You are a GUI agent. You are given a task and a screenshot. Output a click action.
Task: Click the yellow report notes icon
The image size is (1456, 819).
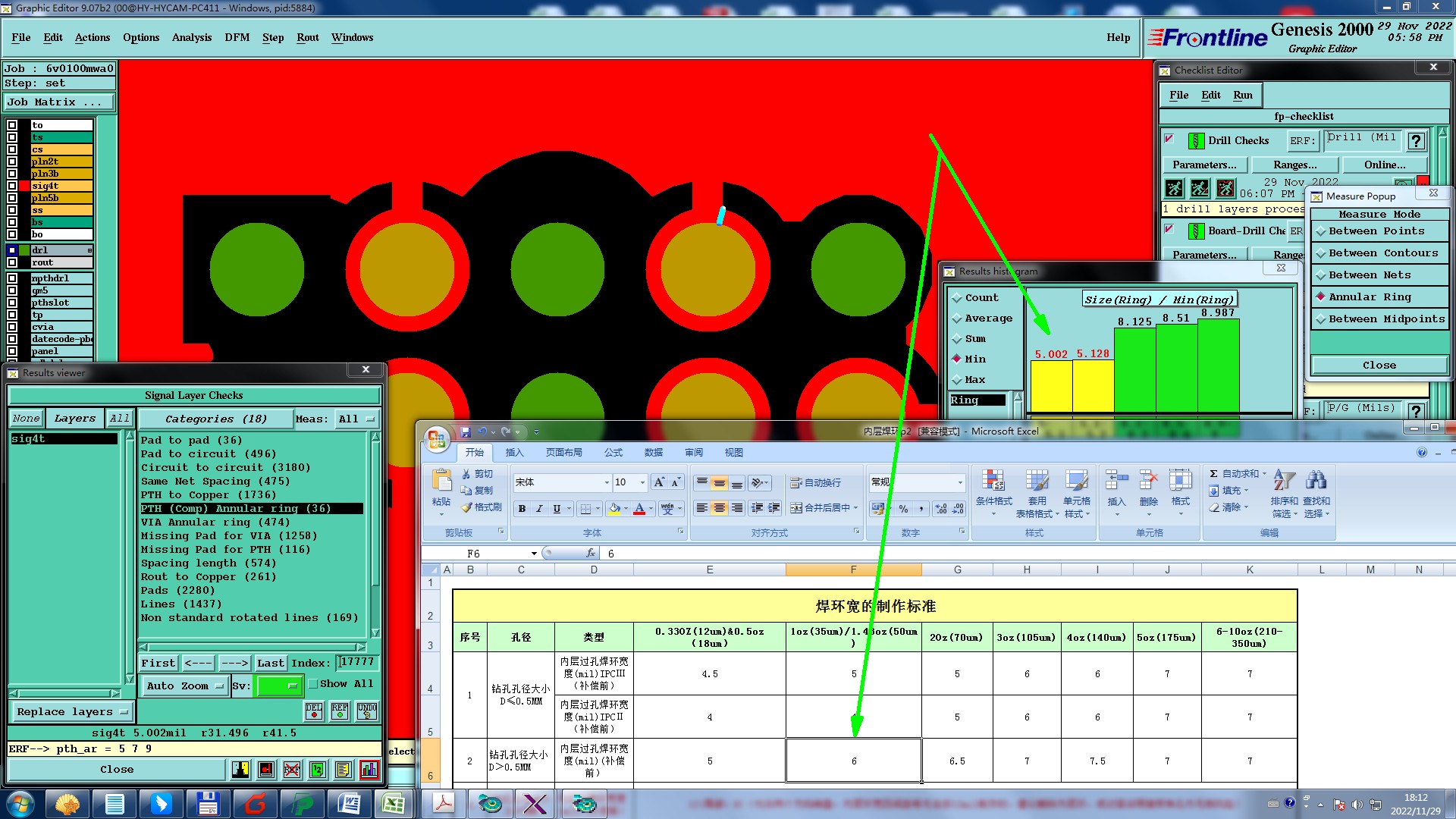tap(343, 770)
